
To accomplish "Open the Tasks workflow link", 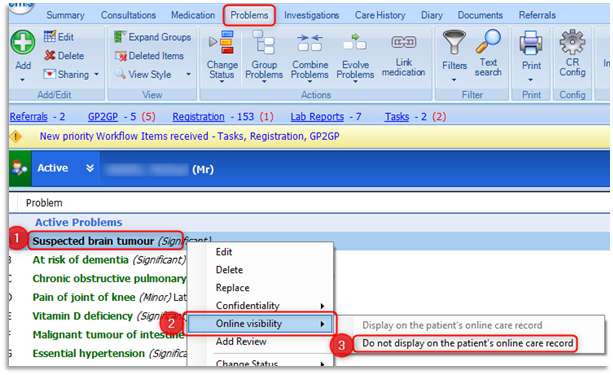I will point(397,117).
